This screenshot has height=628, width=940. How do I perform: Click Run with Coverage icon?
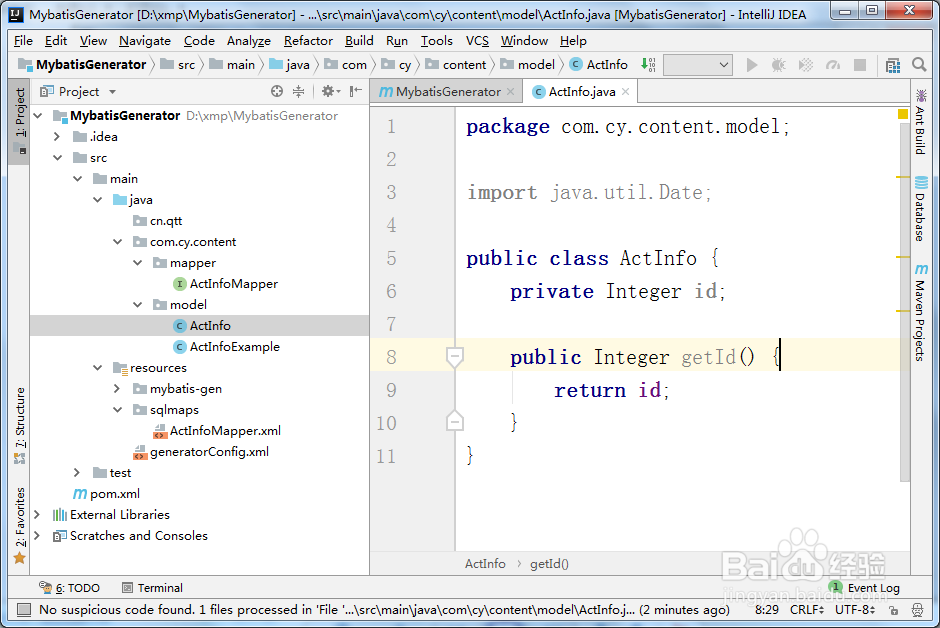(806, 65)
